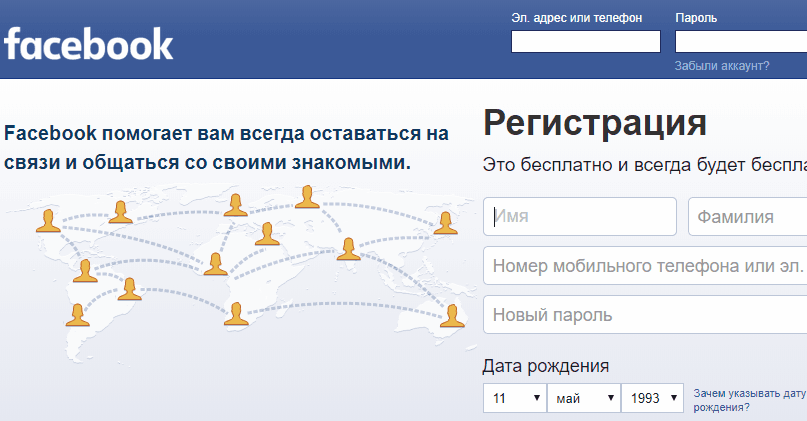Click the Фамилия last name field

[x=748, y=216]
